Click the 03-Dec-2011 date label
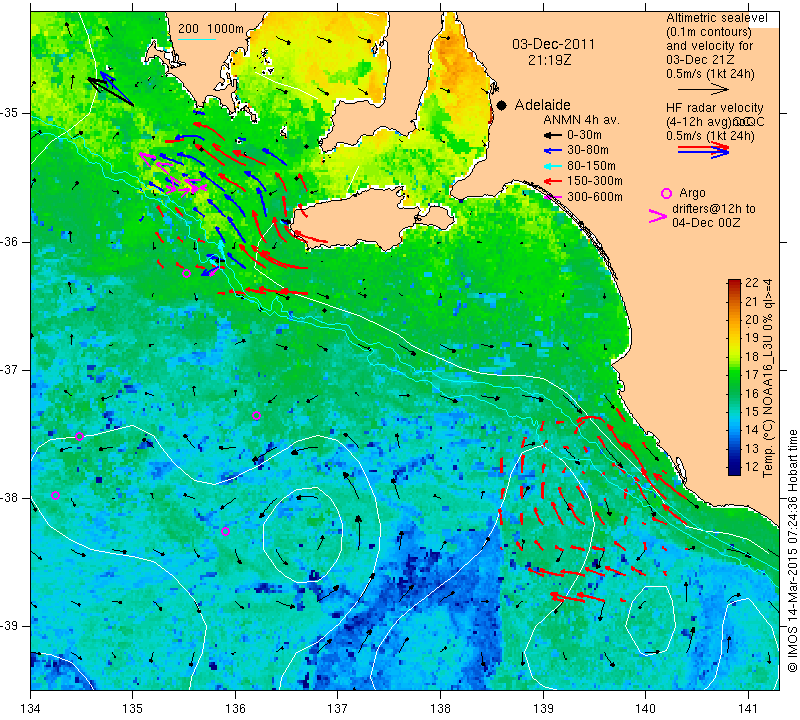The width and height of the screenshot is (800, 720). coord(554,44)
